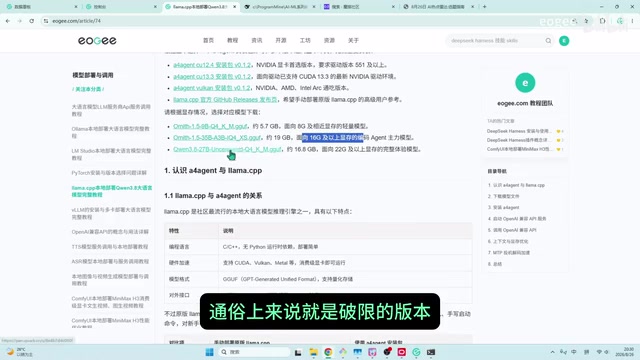The image size is (640, 360).
Task: Open llama.cpp 官方 GitHub Releases link
Action: point(225,100)
